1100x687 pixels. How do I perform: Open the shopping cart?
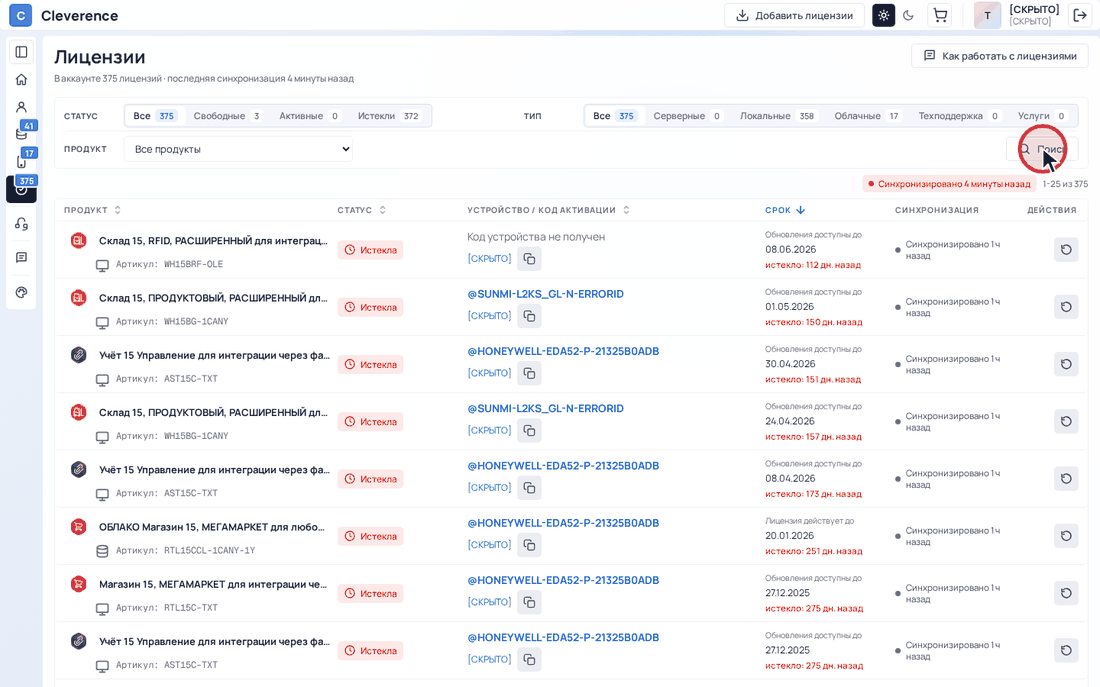point(940,15)
